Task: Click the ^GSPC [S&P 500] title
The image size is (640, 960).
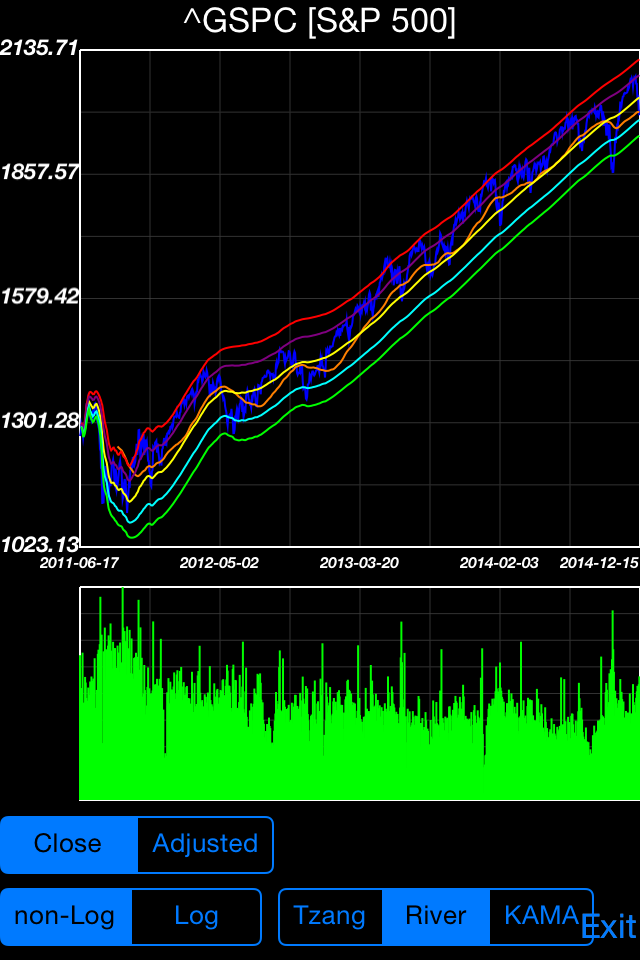Action: tap(320, 21)
